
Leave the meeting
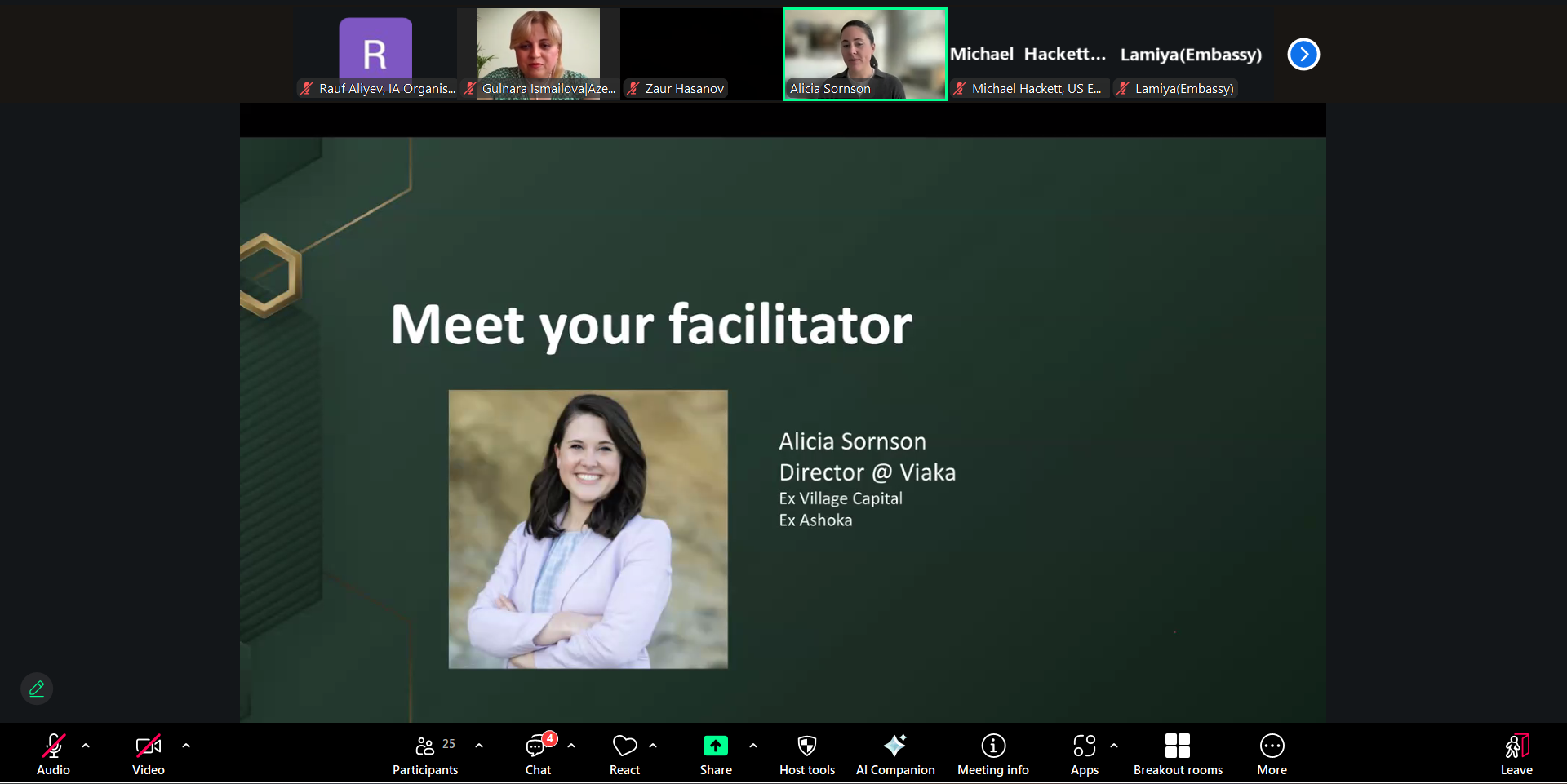(x=1516, y=754)
